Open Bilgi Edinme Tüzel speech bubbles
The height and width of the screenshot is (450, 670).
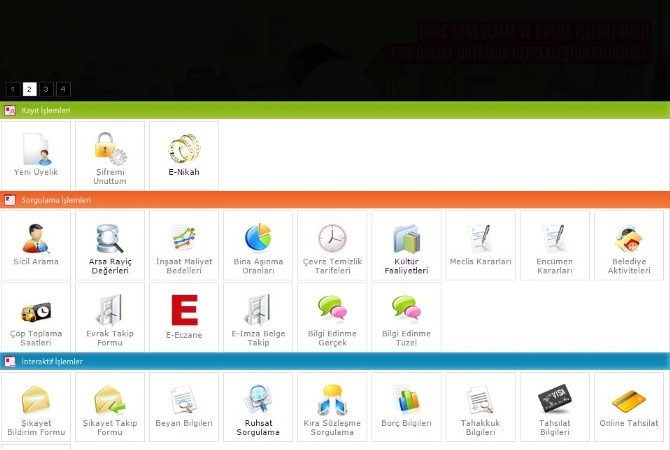pyautogui.click(x=406, y=308)
